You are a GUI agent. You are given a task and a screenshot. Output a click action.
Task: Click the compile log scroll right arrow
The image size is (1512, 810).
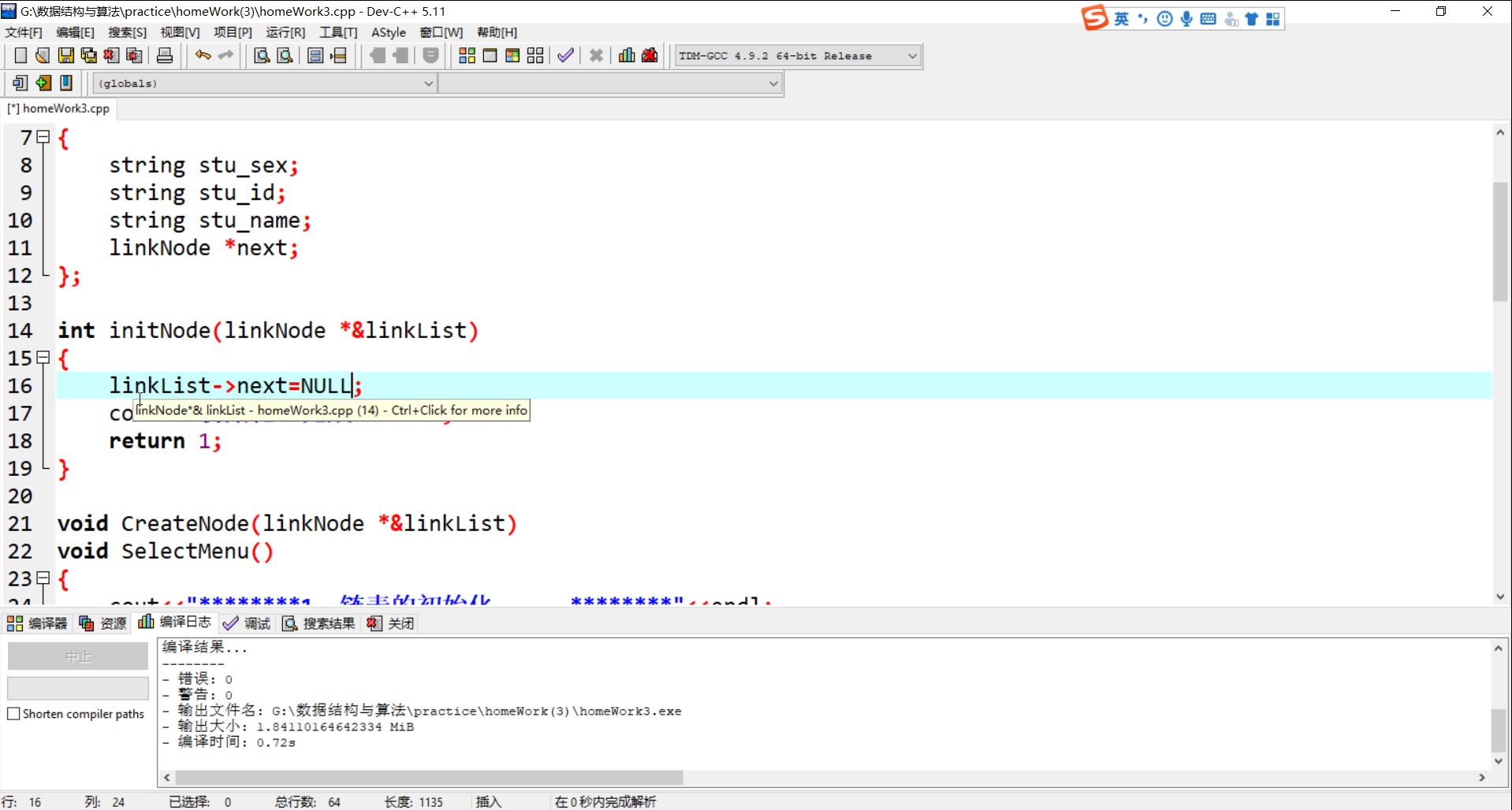1482,778
